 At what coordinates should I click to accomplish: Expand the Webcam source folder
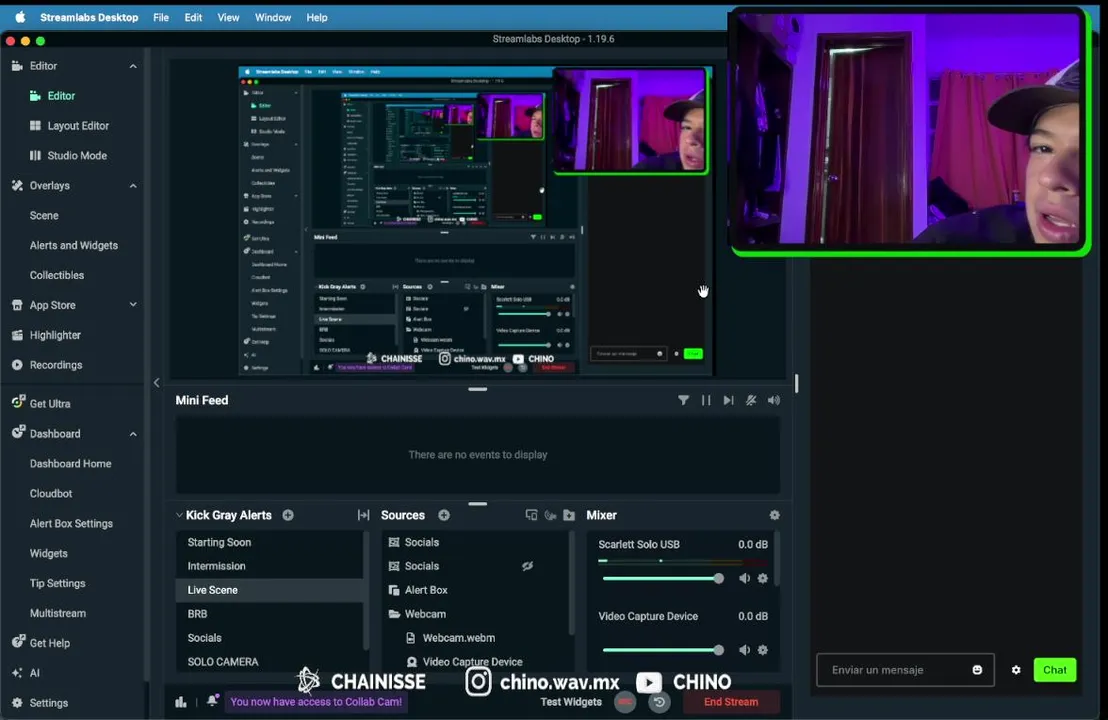coord(394,614)
